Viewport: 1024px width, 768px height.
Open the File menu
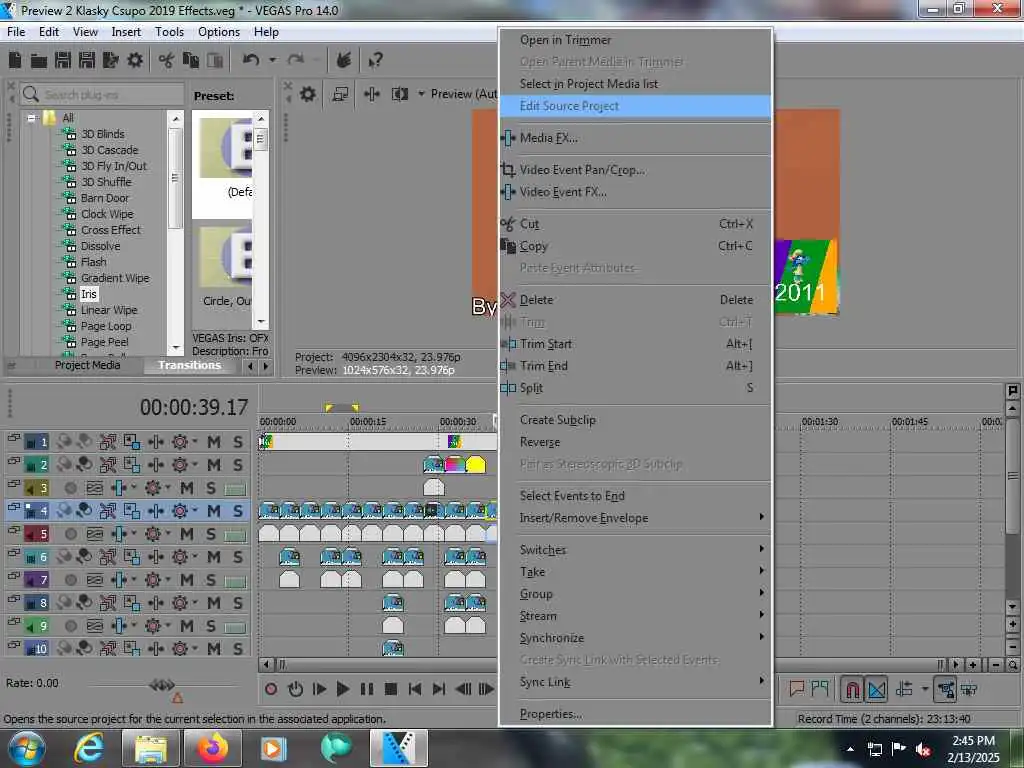(x=16, y=31)
